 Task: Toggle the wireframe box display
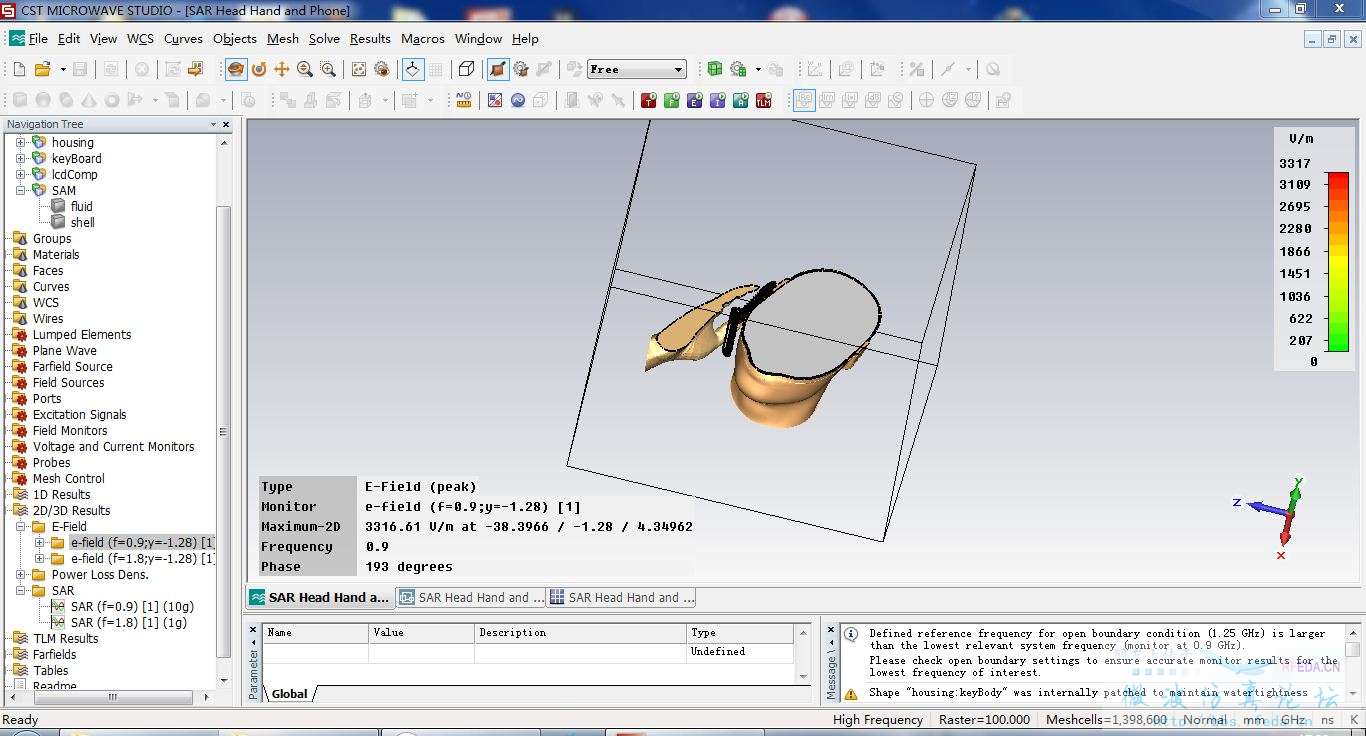[466, 69]
